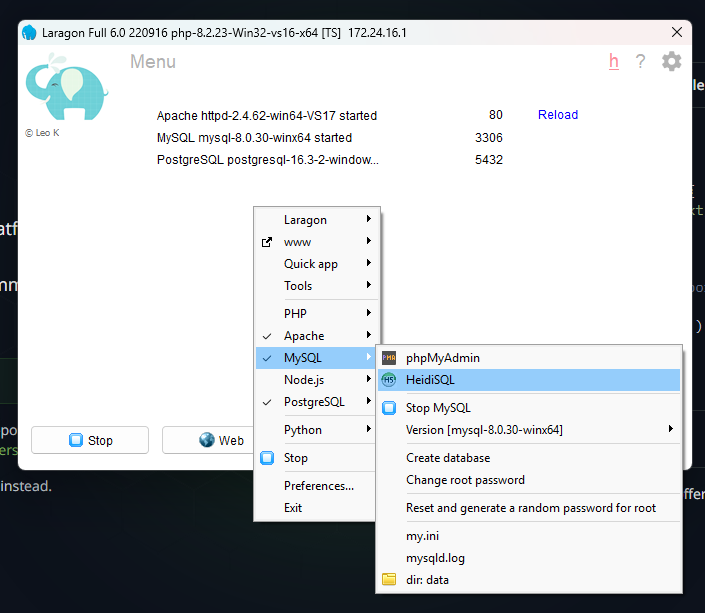Click port number 5432
Screen dimensions: 705x613
489,160
